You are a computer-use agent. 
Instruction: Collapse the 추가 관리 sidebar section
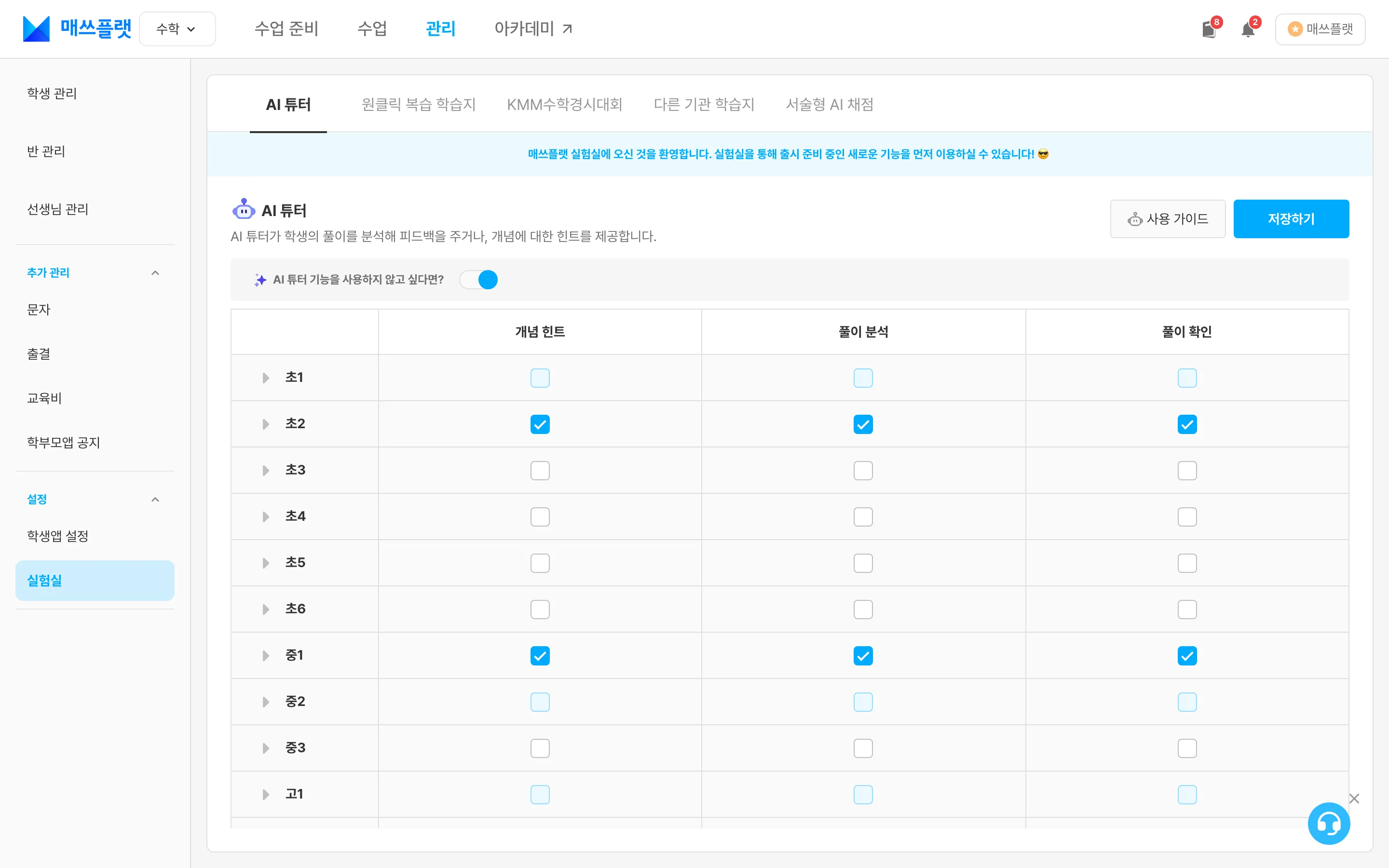[155, 272]
